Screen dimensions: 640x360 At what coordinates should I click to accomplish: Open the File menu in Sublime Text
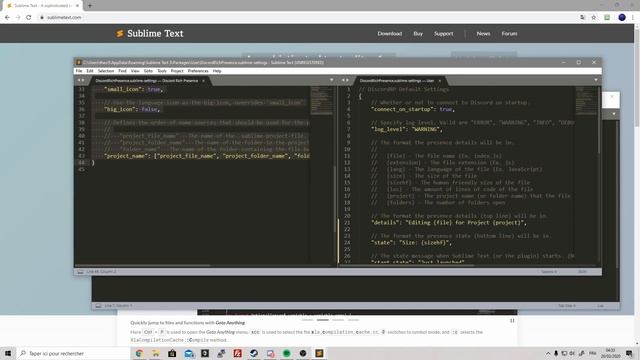[x=79, y=71]
